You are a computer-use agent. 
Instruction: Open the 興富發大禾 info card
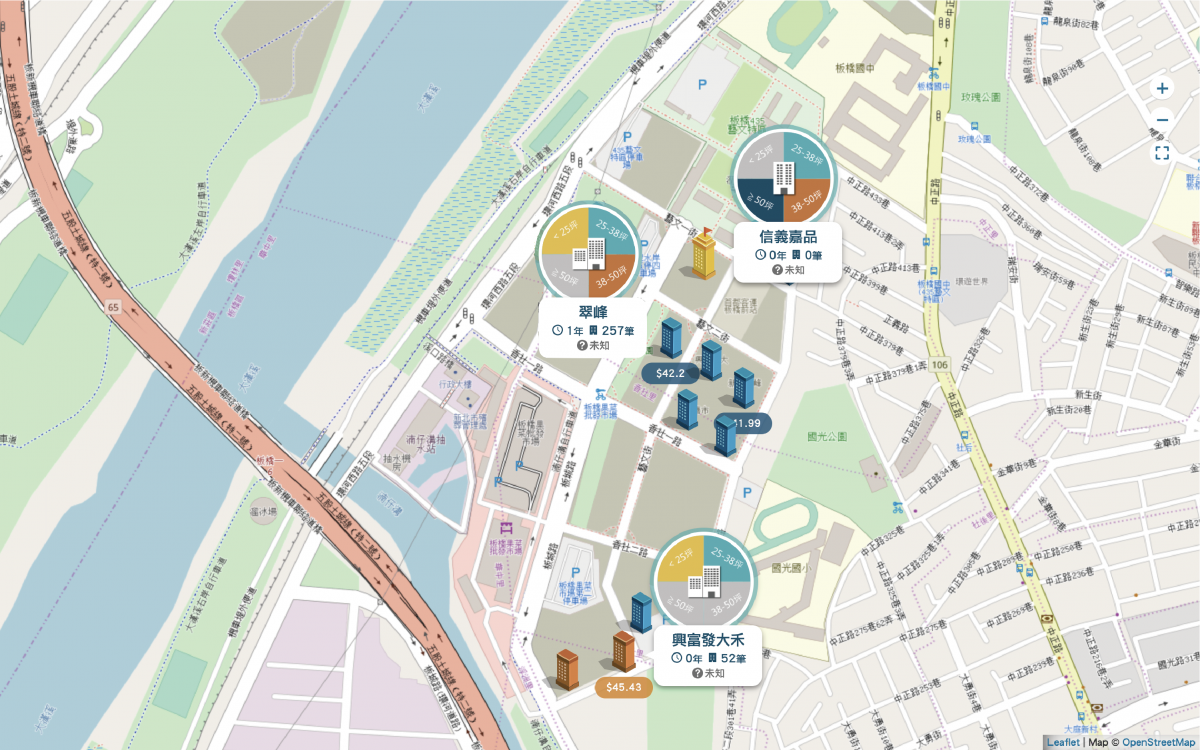(708, 656)
